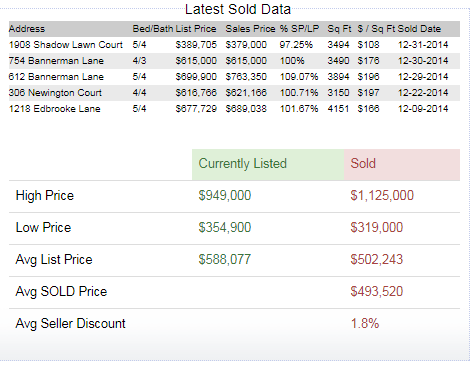This screenshot has height=365, width=472.
Task: Click the listed high price $949,000
Action: [225, 195]
